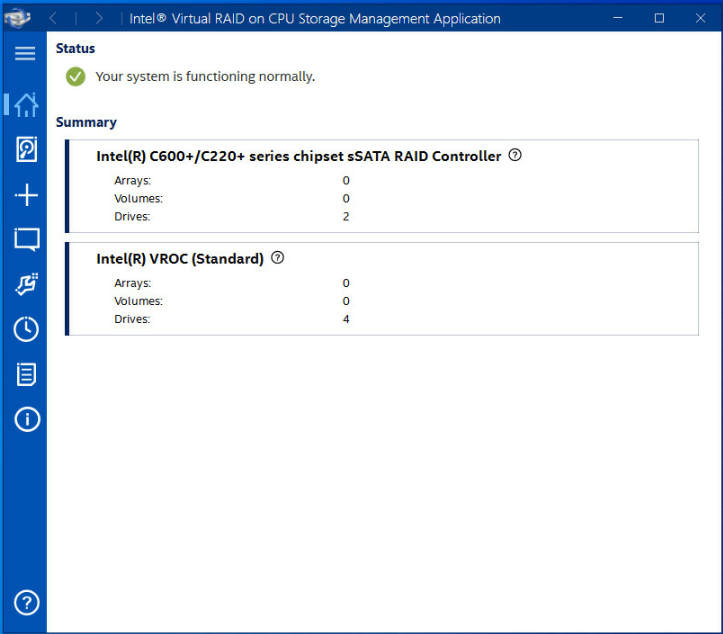Screen dimensions: 723x634
Task: Click the 'Status' section heading
Action: pos(75,48)
